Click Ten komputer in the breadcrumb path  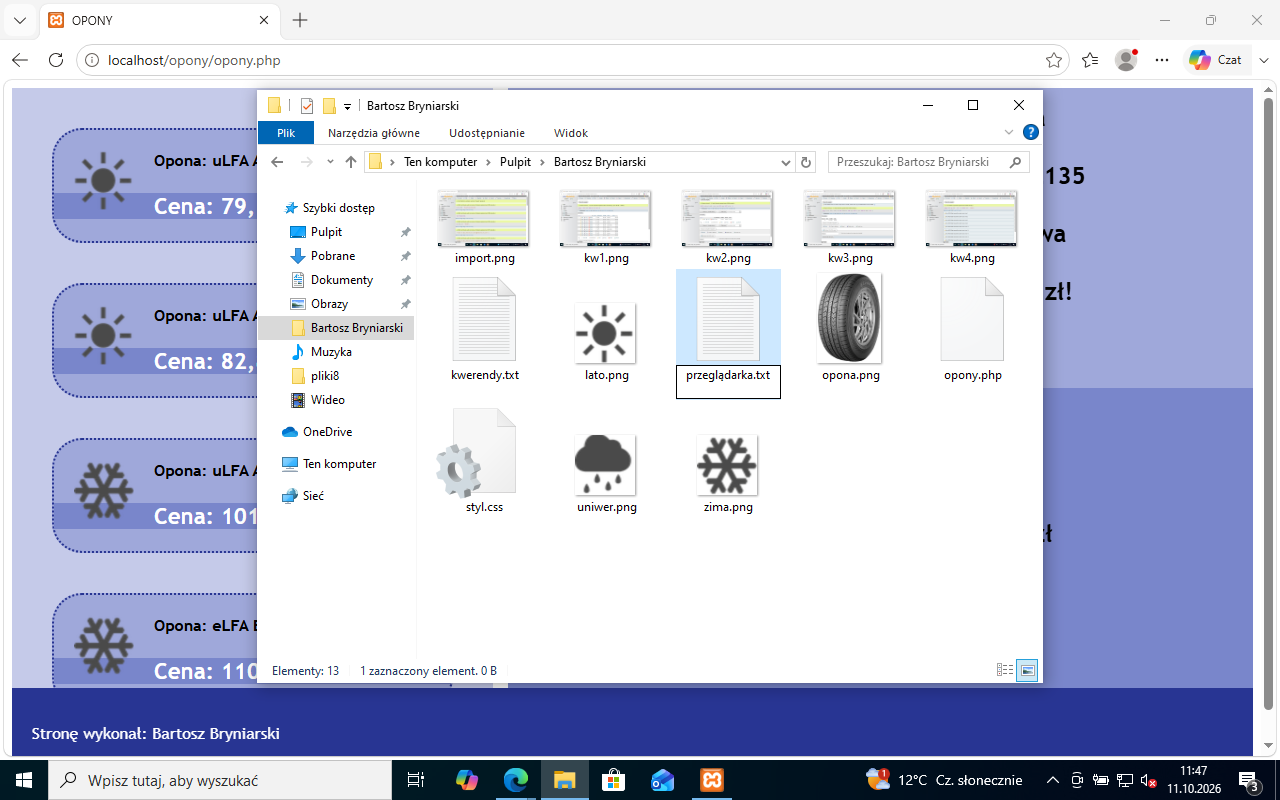[441, 162]
